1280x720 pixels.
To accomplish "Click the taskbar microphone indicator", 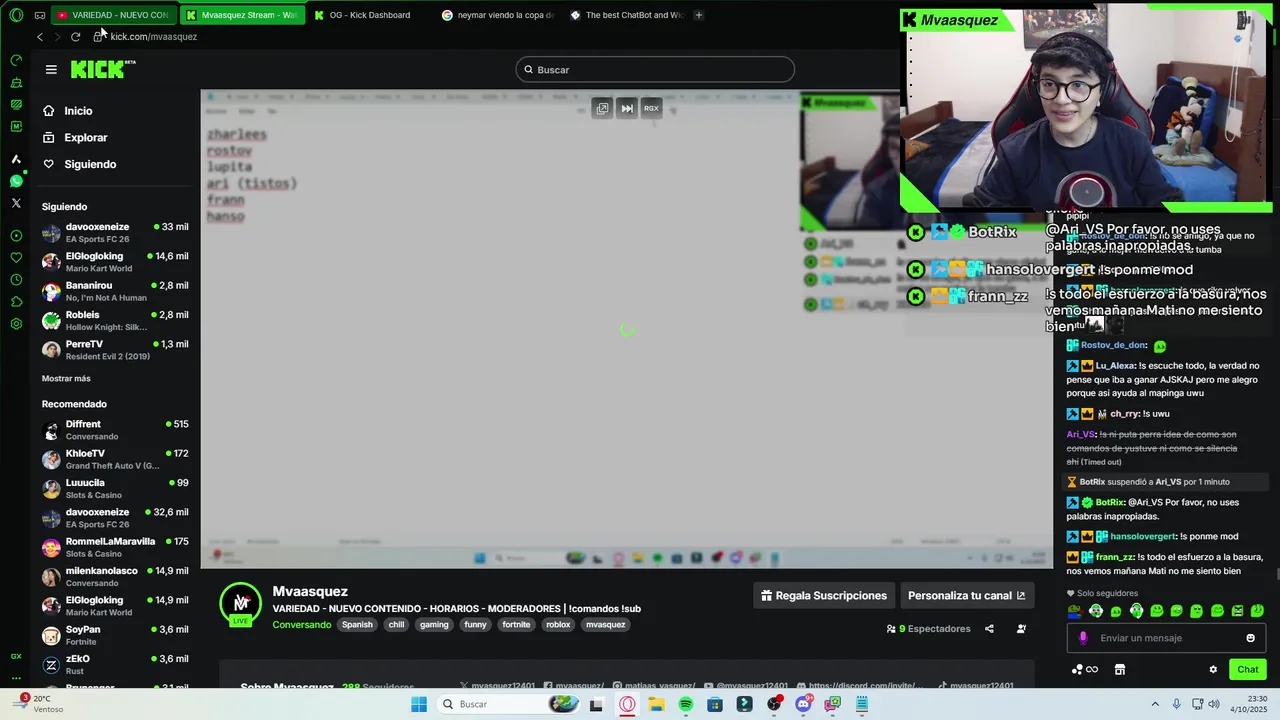I will coord(1176,704).
